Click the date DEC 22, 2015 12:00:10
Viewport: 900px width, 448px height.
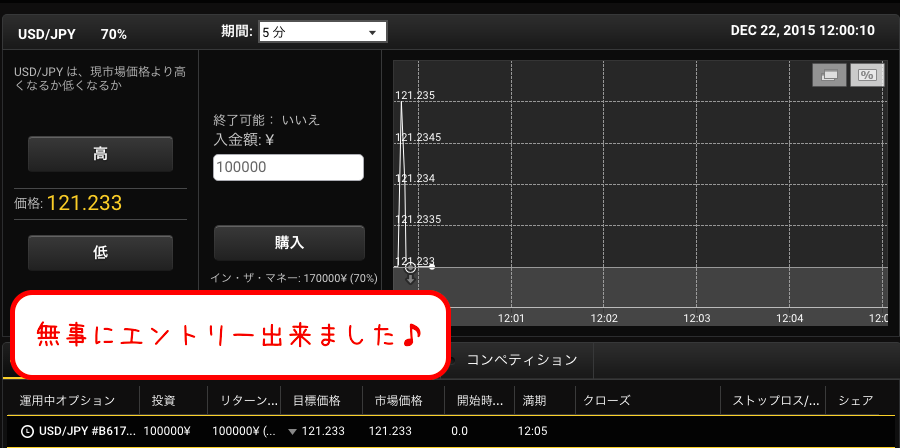pos(802,31)
